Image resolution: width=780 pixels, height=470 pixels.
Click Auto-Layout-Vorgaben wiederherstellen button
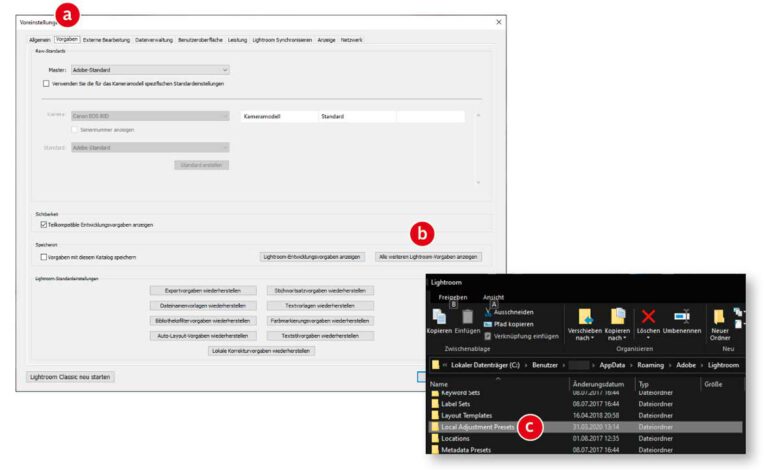point(203,336)
